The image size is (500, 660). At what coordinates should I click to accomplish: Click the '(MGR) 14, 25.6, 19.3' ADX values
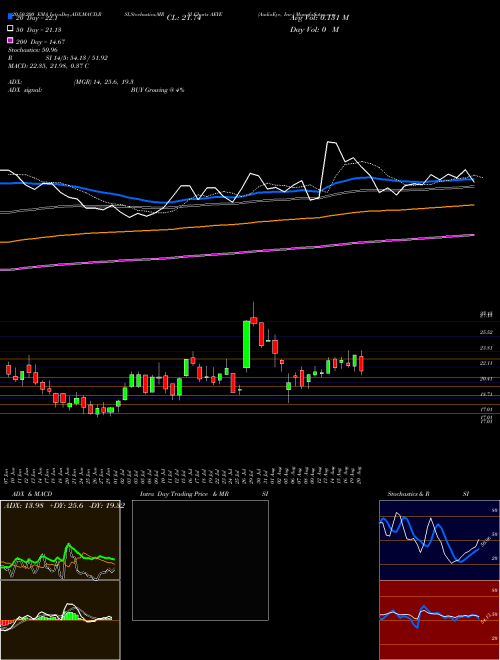coord(103,82)
